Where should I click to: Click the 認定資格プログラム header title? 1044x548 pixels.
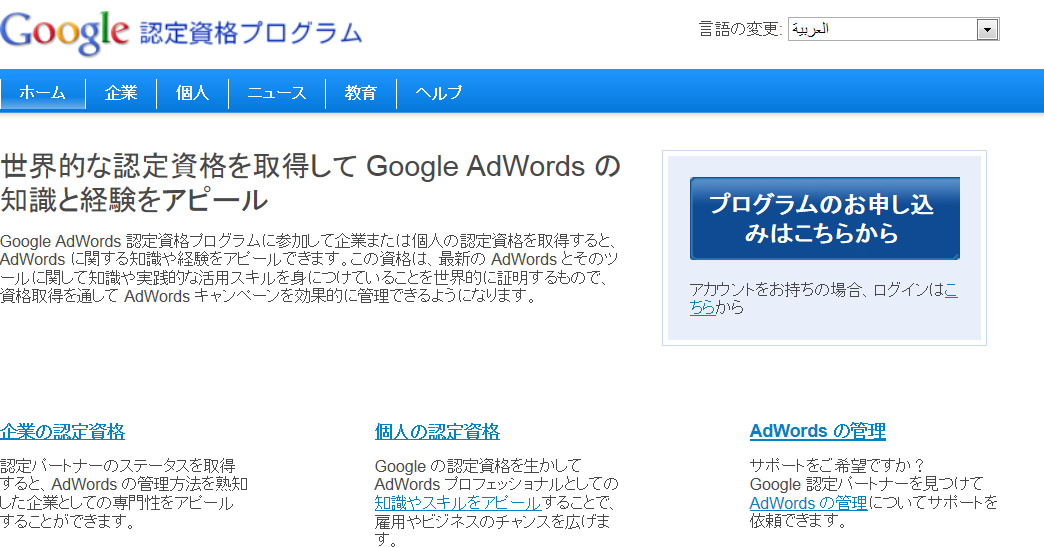[251, 33]
